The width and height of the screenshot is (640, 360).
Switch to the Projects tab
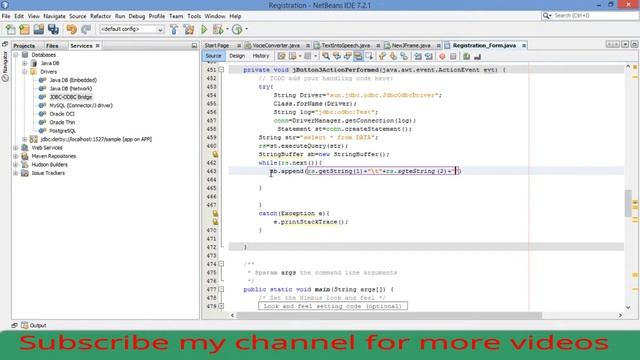24,46
